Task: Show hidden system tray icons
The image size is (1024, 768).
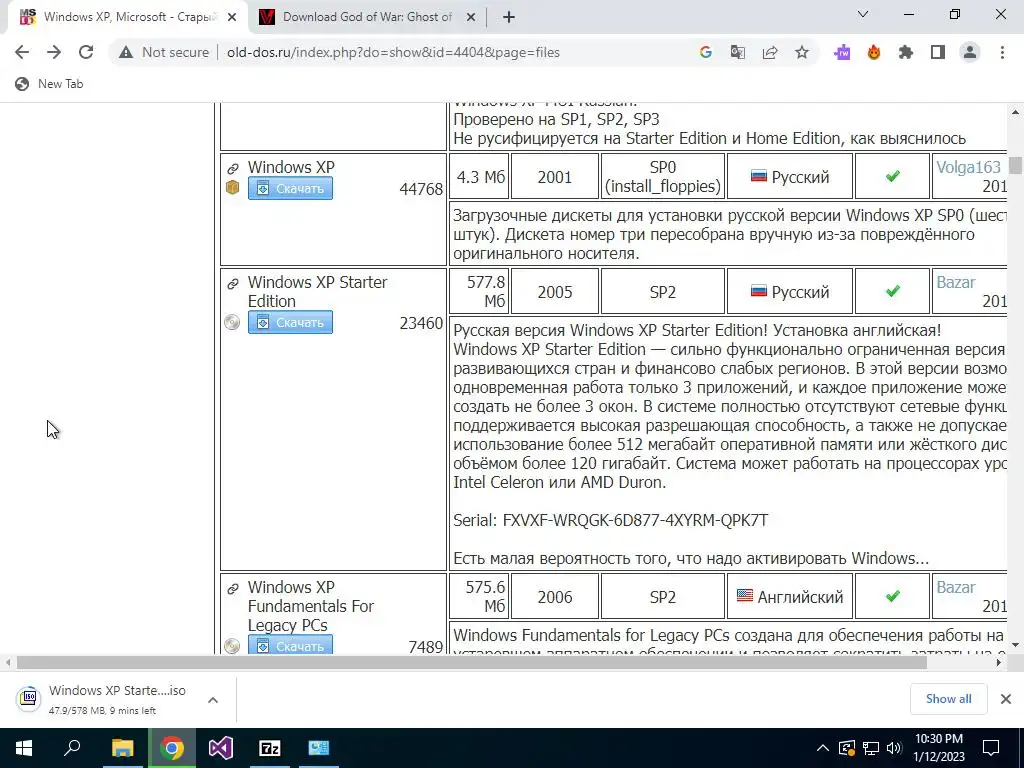Action: [x=823, y=748]
